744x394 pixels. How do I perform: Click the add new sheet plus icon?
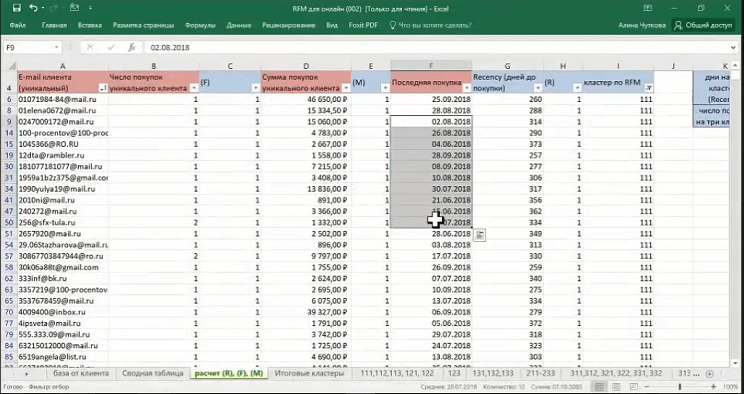[x=709, y=374]
